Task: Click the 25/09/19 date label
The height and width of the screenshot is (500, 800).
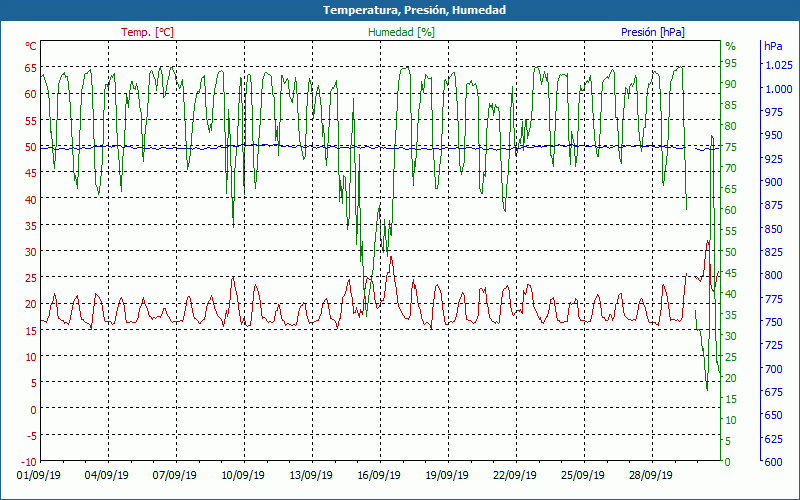Action: [x=583, y=476]
